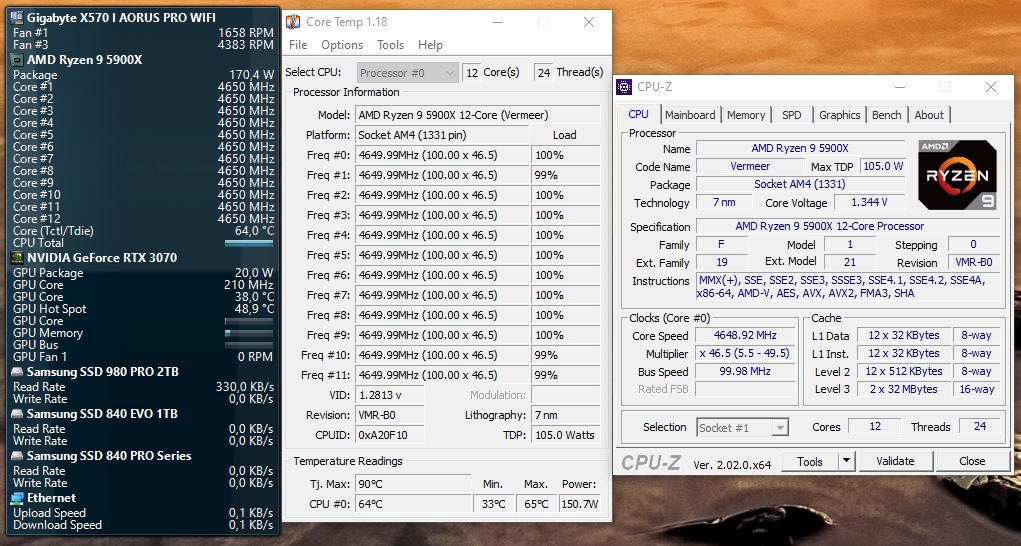
Task: Open the Select CPU Processor #0 dropdown
Action: [x=408, y=73]
